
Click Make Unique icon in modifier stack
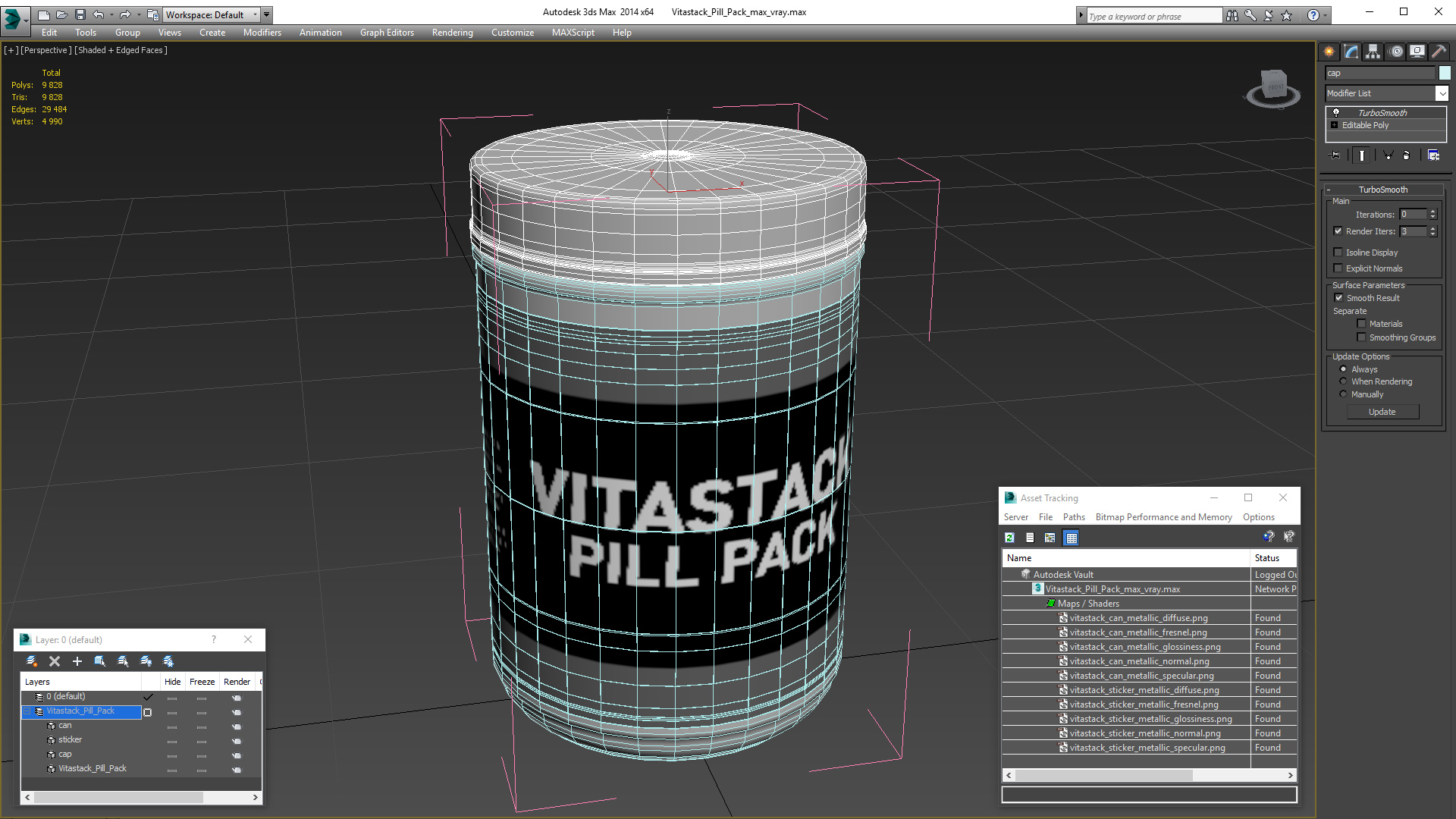[x=1388, y=155]
